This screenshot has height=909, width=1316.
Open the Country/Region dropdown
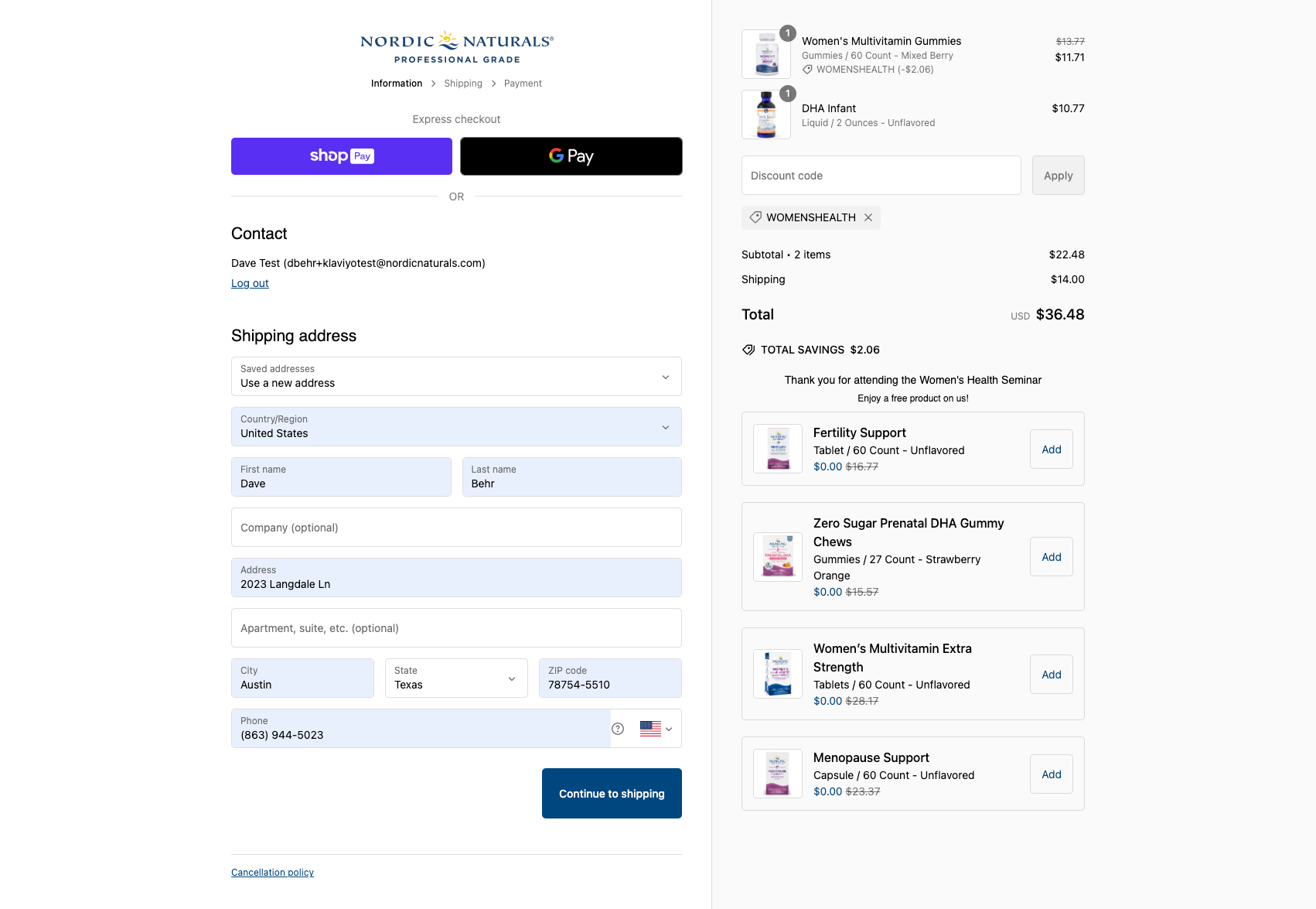[x=456, y=427]
